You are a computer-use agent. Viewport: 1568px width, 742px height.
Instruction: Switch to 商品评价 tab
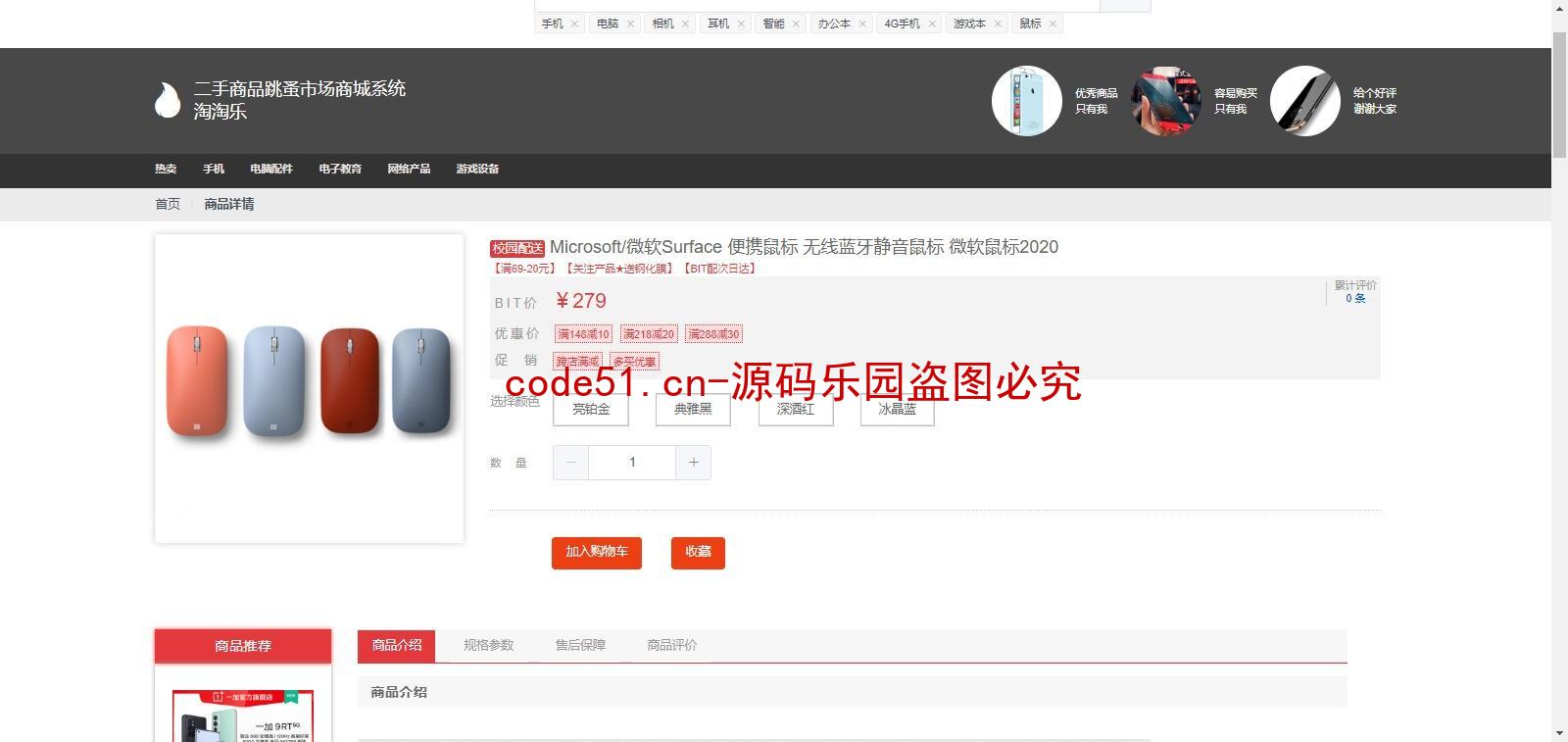click(672, 645)
